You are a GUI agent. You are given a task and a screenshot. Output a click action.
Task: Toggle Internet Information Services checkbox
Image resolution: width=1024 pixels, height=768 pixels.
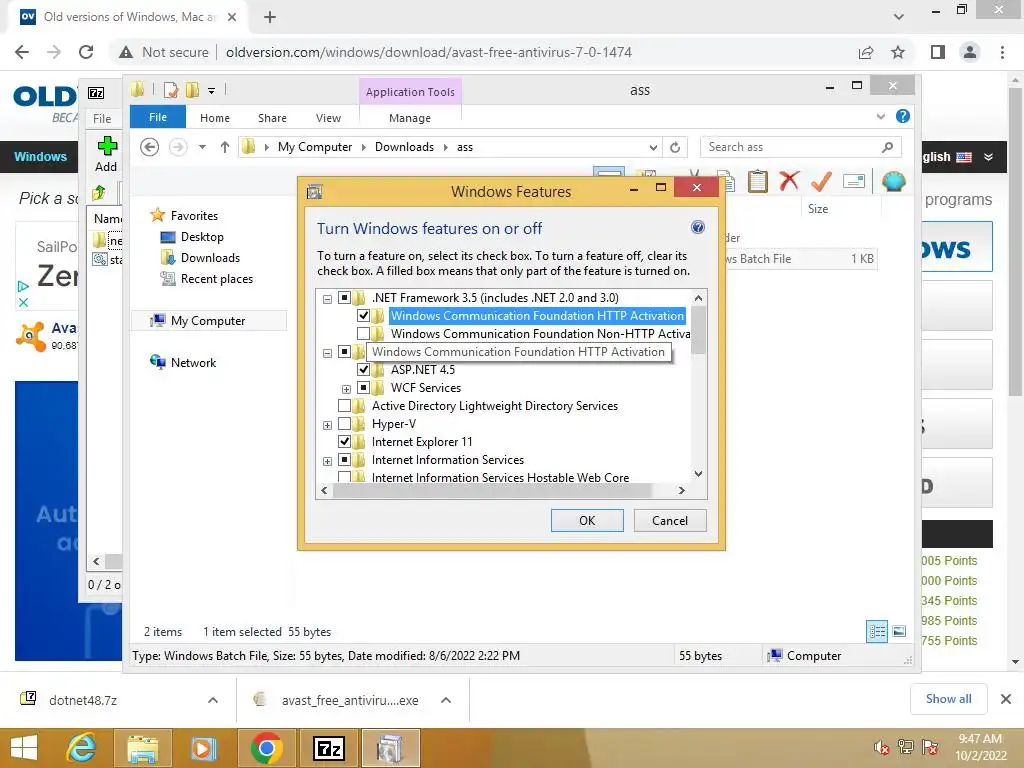(344, 460)
